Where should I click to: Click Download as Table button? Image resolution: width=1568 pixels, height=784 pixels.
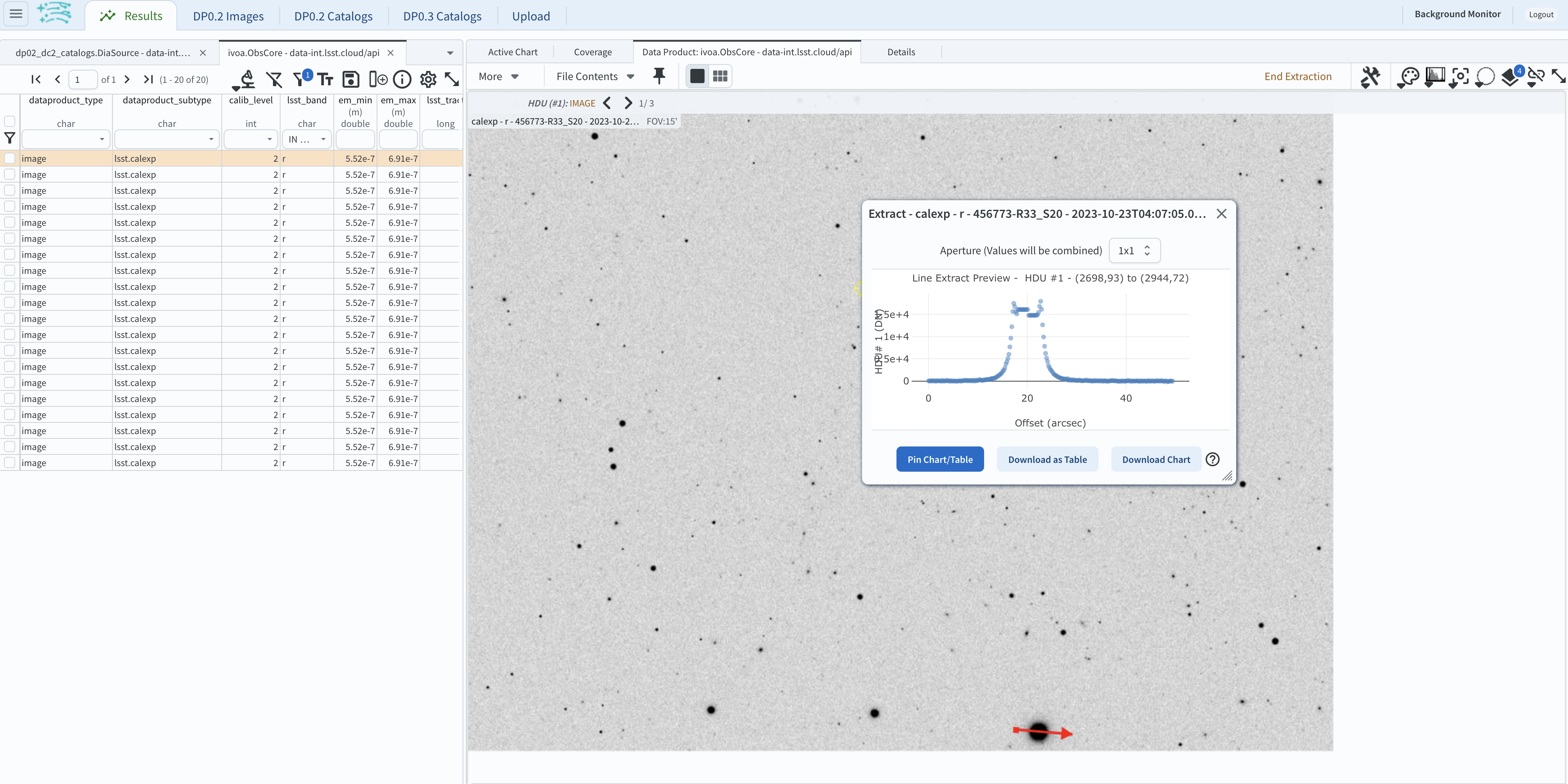(1047, 459)
